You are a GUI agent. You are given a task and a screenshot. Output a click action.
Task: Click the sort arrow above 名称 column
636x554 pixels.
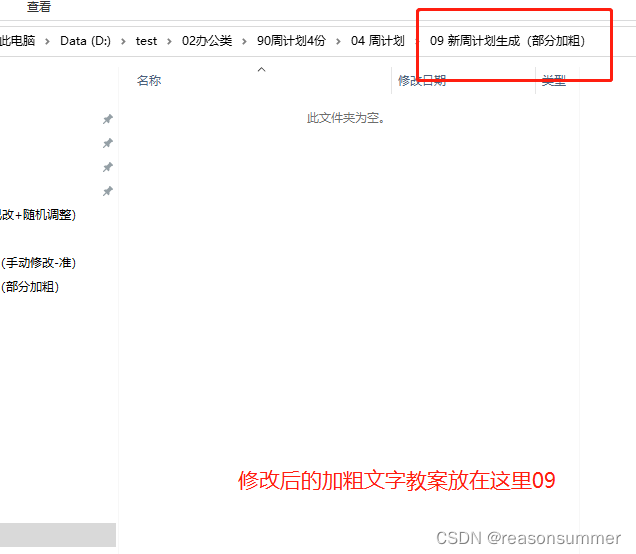coord(262,69)
